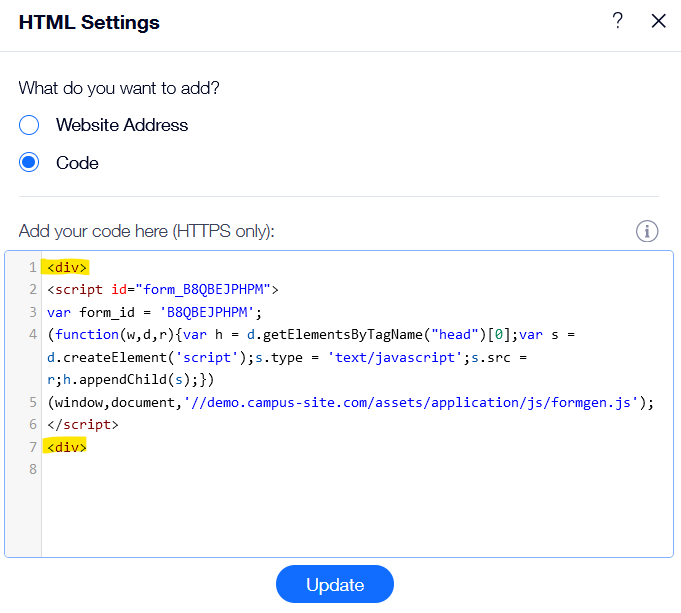Click line number 5 in the gutter

33,403
